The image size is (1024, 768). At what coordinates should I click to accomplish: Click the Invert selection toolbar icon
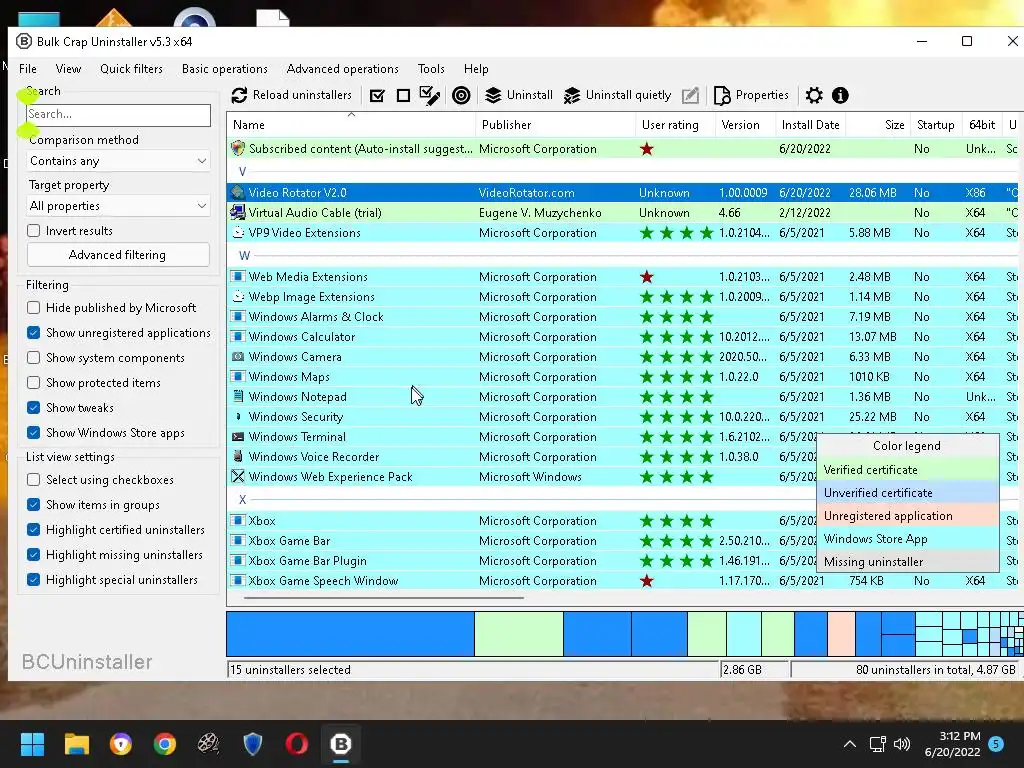[429, 96]
